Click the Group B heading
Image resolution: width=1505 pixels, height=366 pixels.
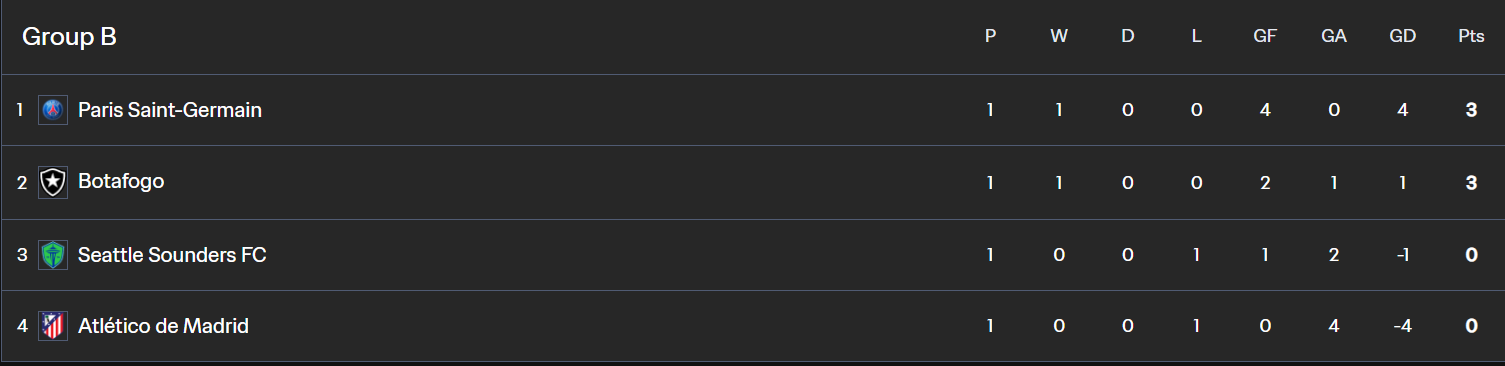click(69, 37)
